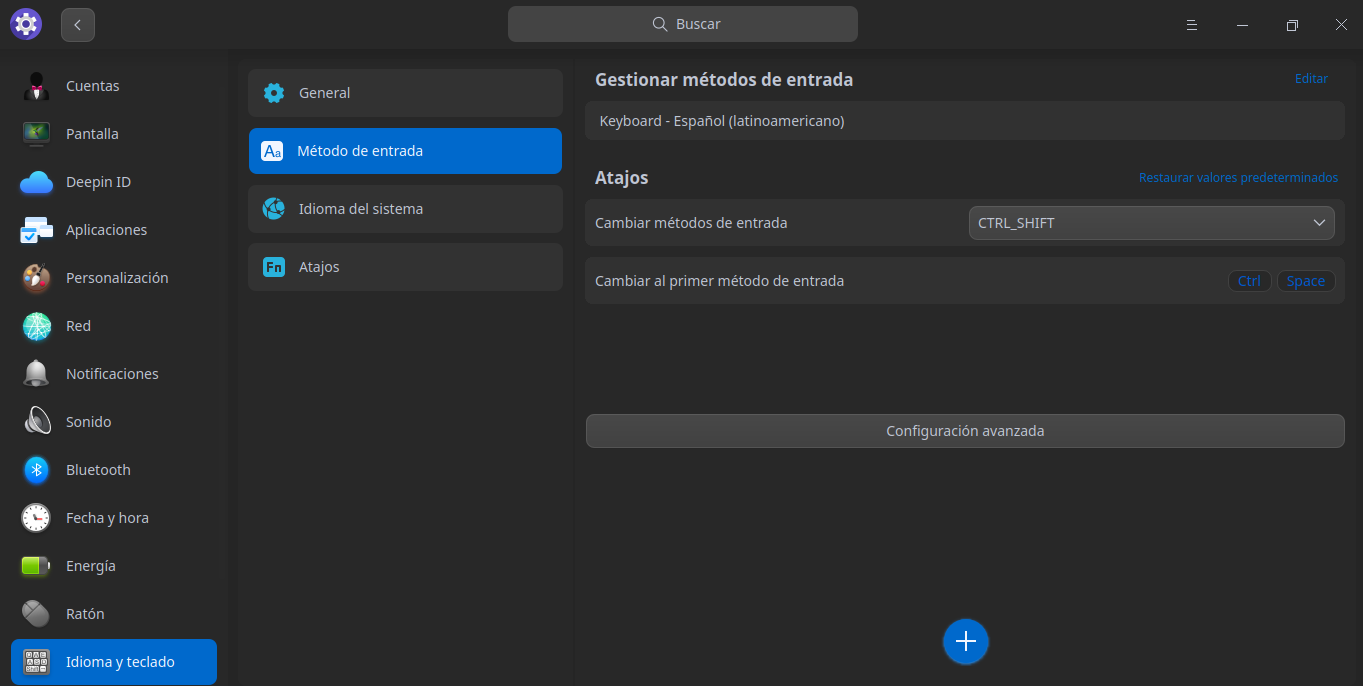Click the Editar link
Screen dimensions: 1363x686
pyautogui.click(x=1311, y=79)
